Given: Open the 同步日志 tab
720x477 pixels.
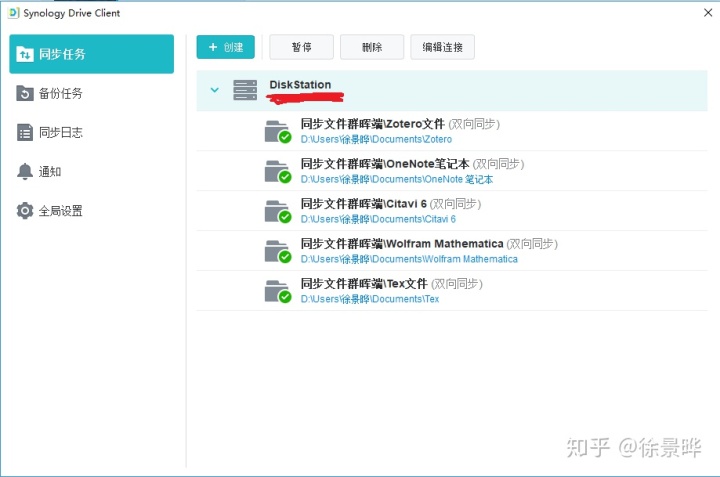Looking at the screenshot, I should coord(60,133).
